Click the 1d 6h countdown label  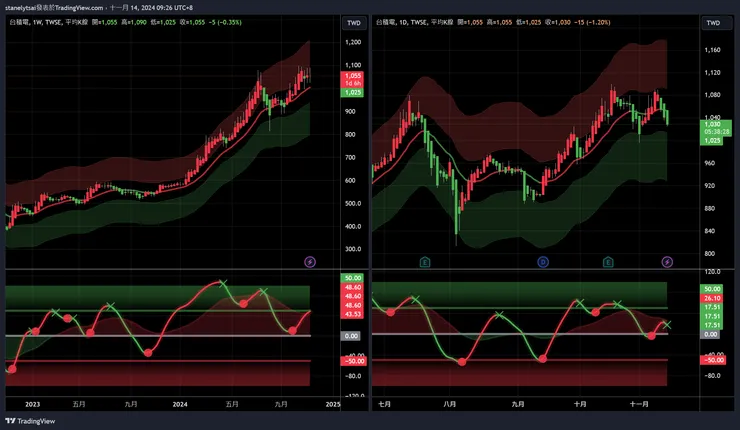click(352, 83)
